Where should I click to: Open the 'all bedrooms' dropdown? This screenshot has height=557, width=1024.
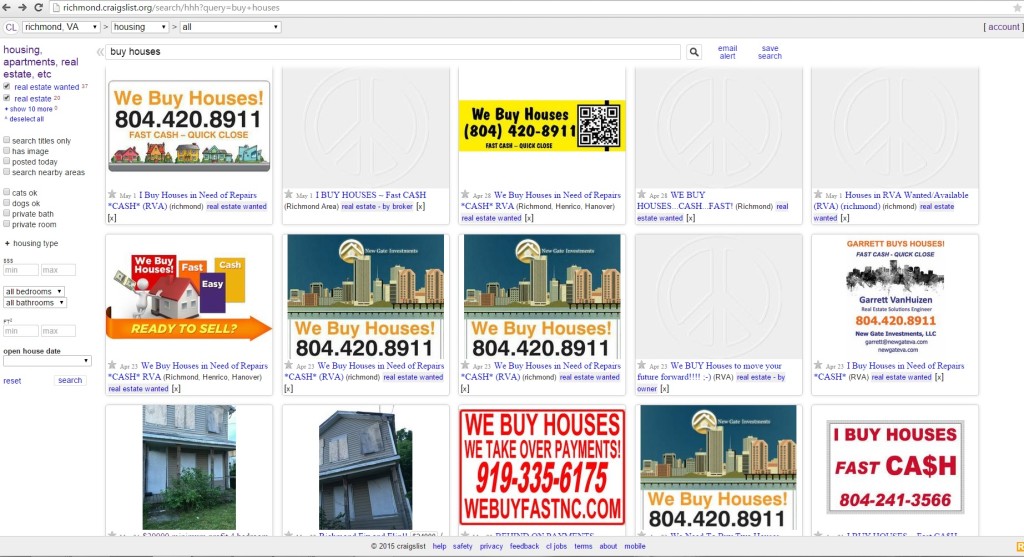coord(34,291)
